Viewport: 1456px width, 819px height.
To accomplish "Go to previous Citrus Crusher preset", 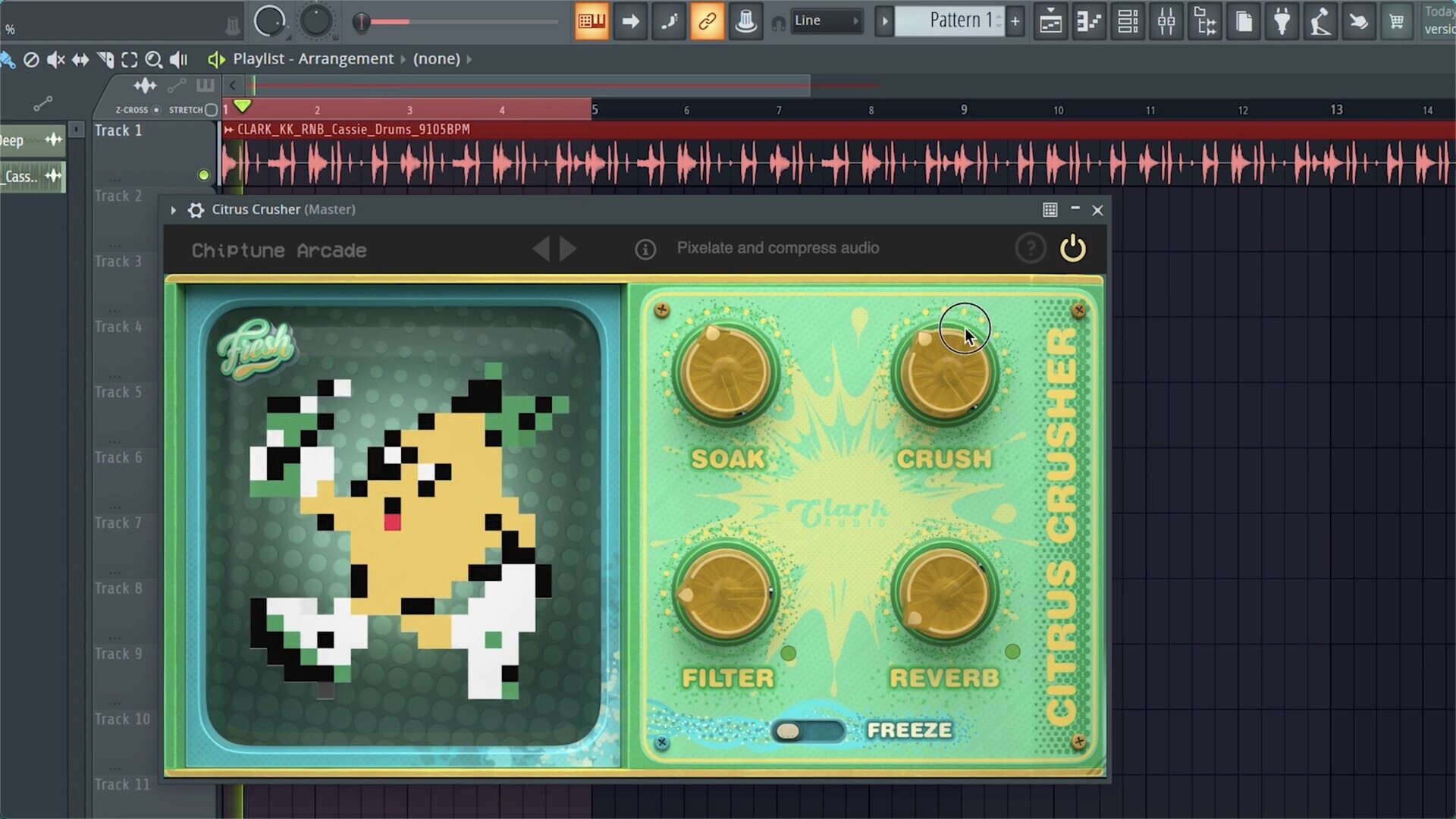I will (541, 249).
